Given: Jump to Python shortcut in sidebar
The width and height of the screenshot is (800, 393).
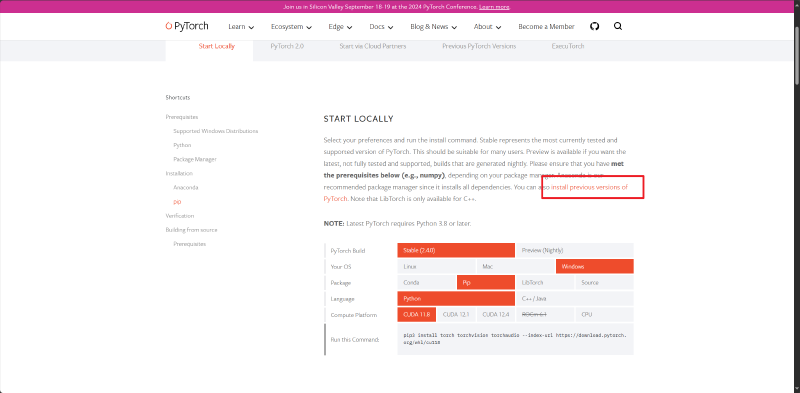Looking at the screenshot, I should [182, 145].
